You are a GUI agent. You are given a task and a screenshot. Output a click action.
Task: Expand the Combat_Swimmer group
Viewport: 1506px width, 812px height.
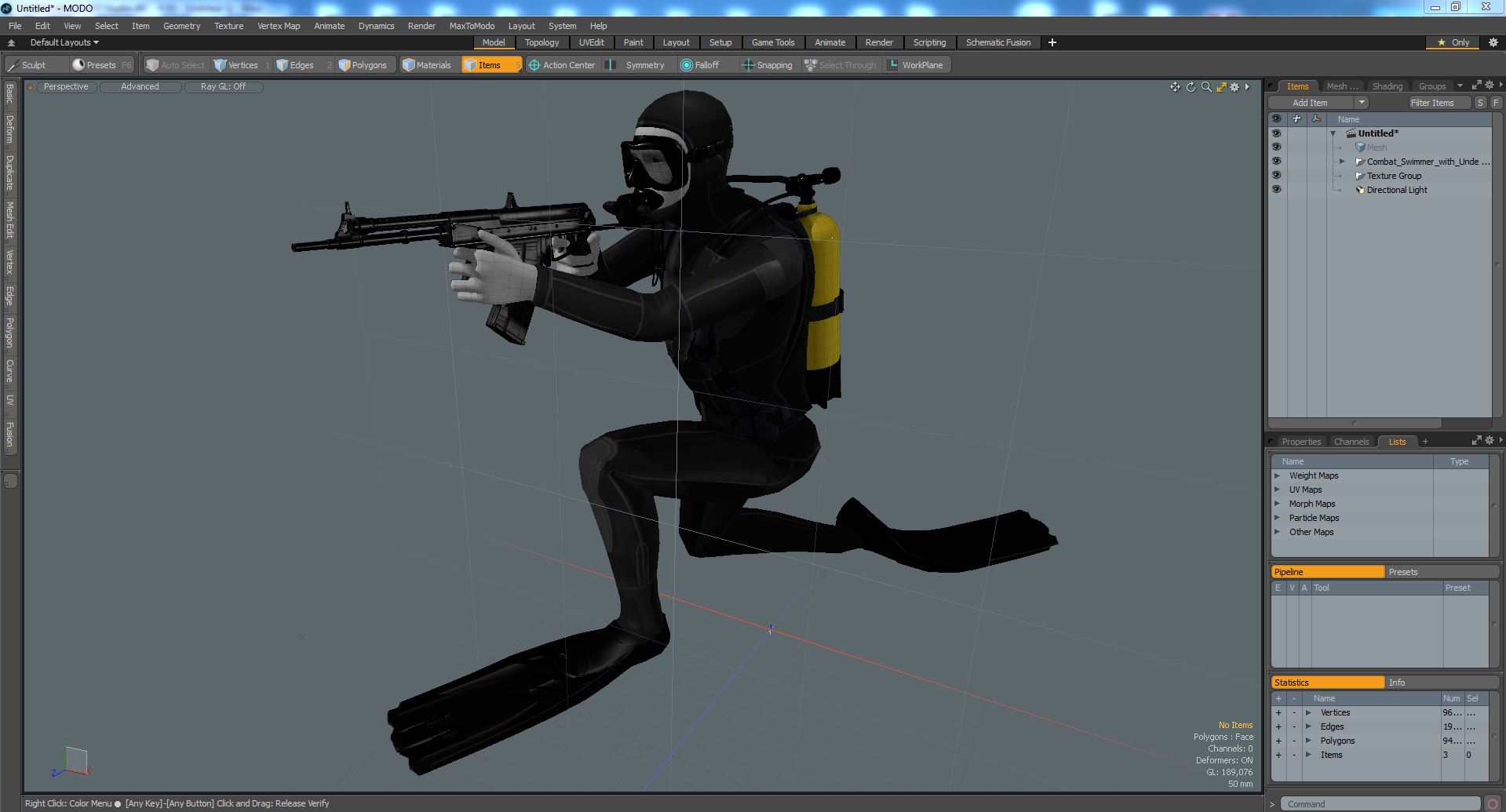click(1342, 162)
